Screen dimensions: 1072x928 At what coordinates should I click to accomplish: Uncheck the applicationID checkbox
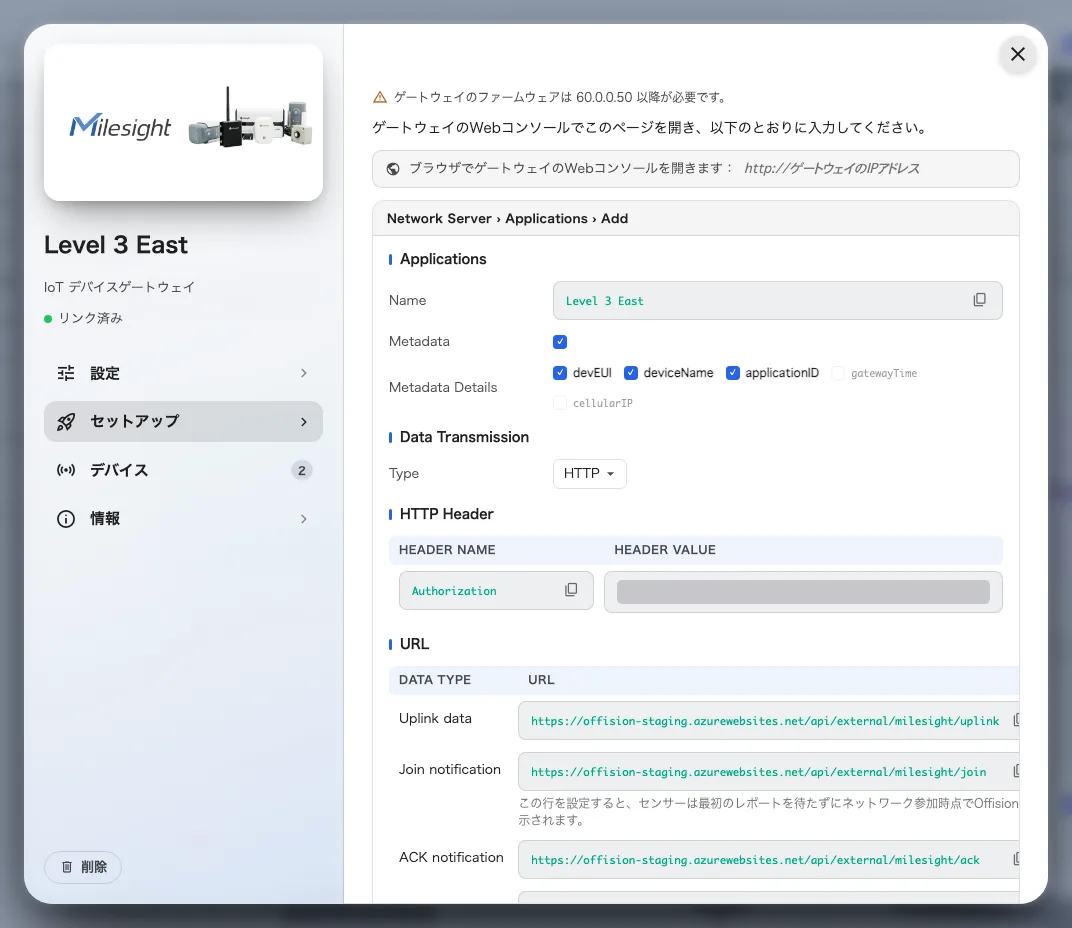(x=733, y=373)
